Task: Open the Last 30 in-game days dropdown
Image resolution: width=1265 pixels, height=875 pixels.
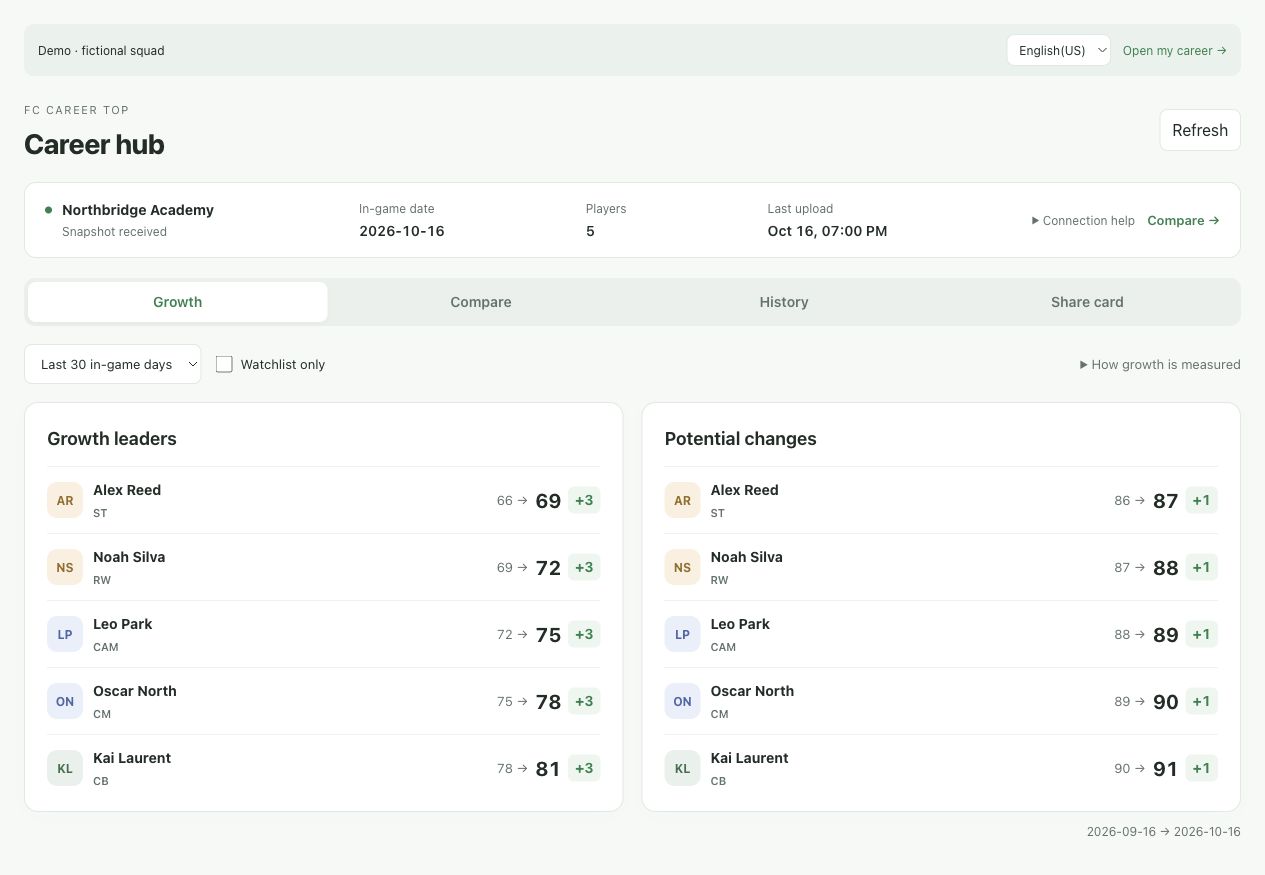Action: pyautogui.click(x=112, y=364)
